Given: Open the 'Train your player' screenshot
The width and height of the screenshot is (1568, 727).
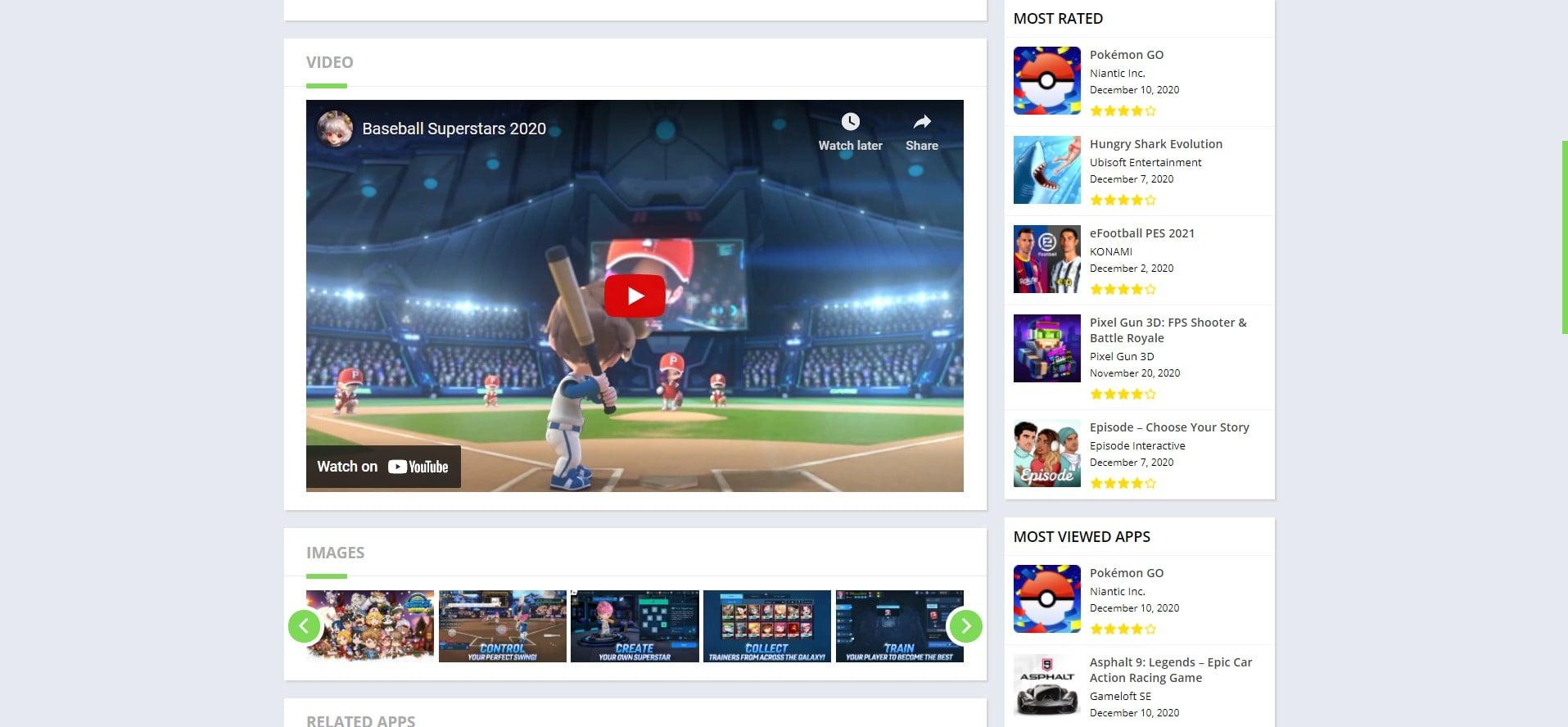Looking at the screenshot, I should click(x=899, y=626).
